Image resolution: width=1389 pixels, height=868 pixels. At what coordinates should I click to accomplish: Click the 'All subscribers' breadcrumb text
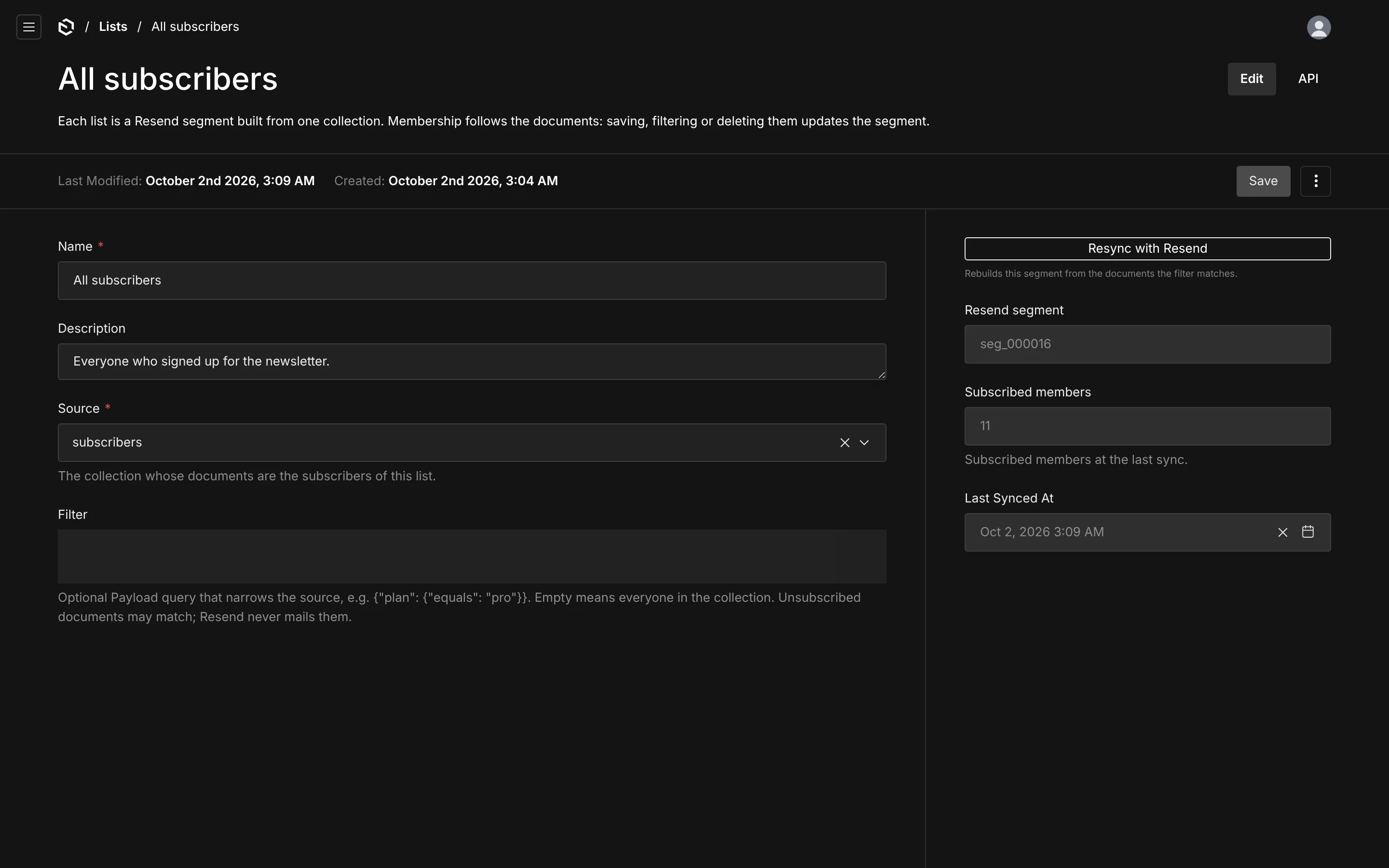[x=195, y=27]
